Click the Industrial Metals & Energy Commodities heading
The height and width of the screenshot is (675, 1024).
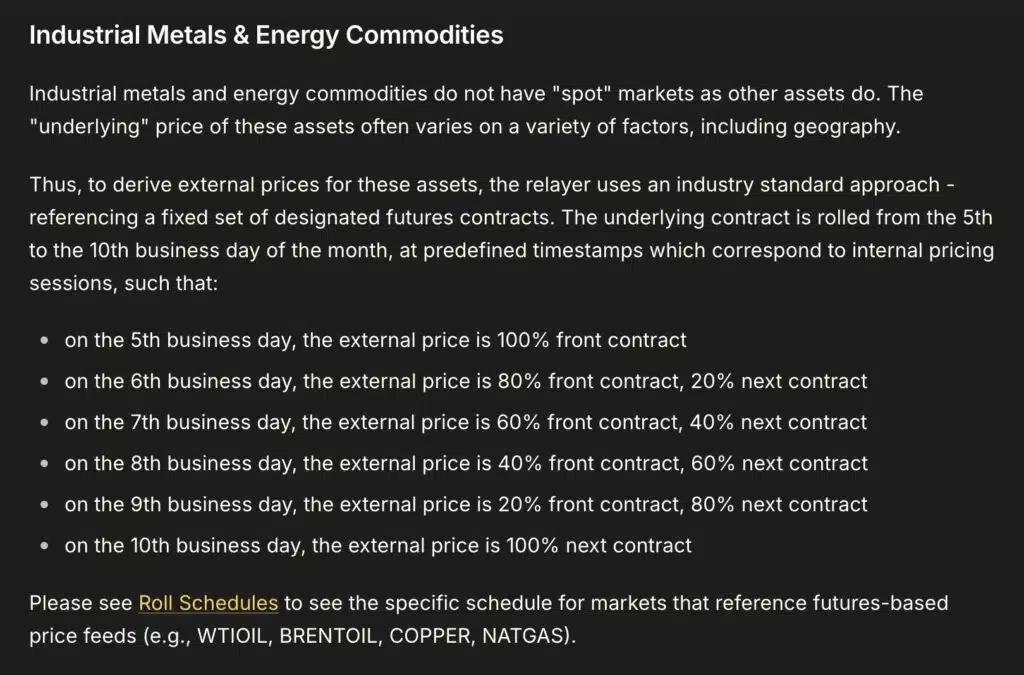coord(266,36)
